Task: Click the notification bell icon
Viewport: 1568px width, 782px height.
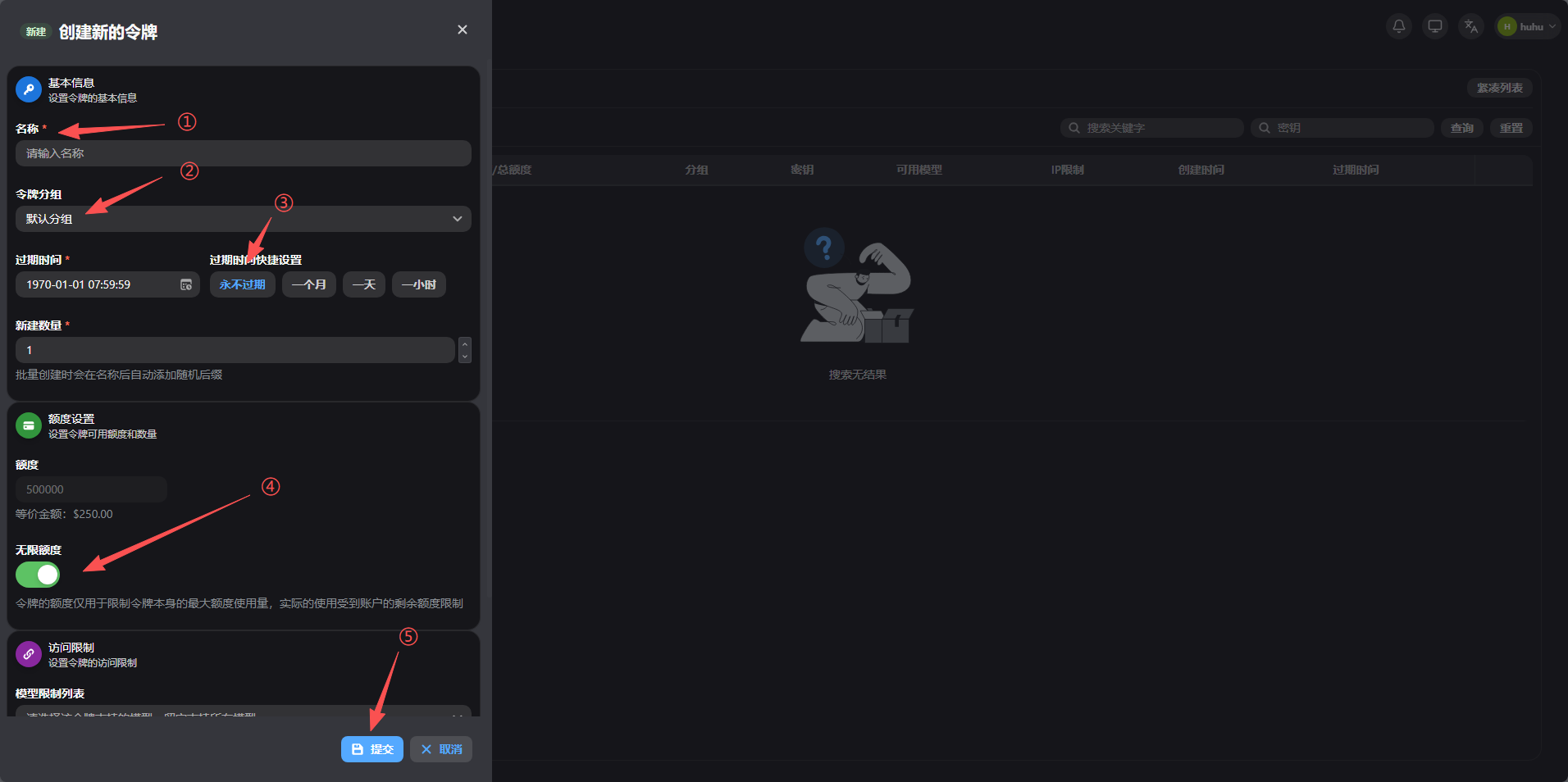Action: [1398, 26]
